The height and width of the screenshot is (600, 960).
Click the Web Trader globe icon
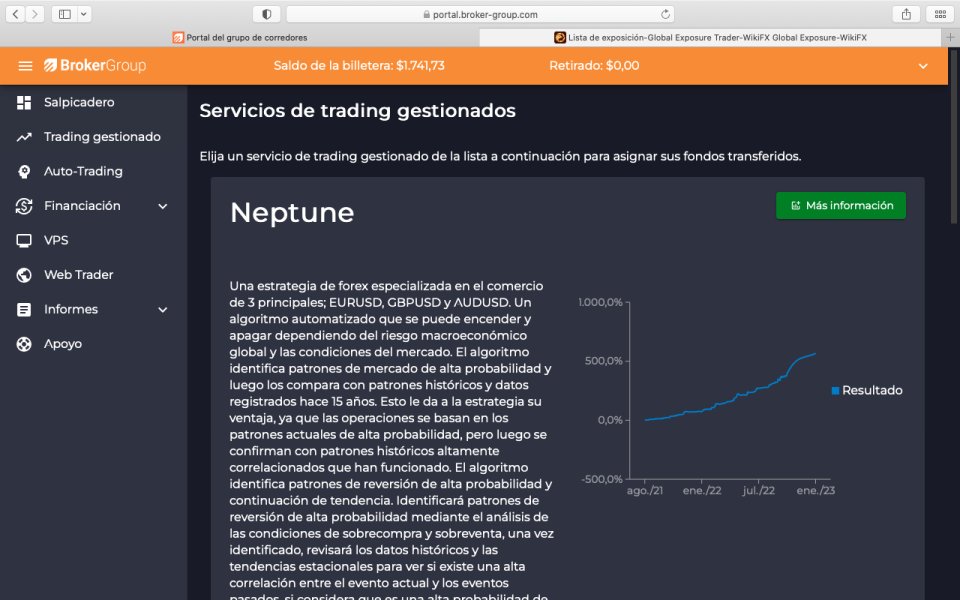click(24, 275)
